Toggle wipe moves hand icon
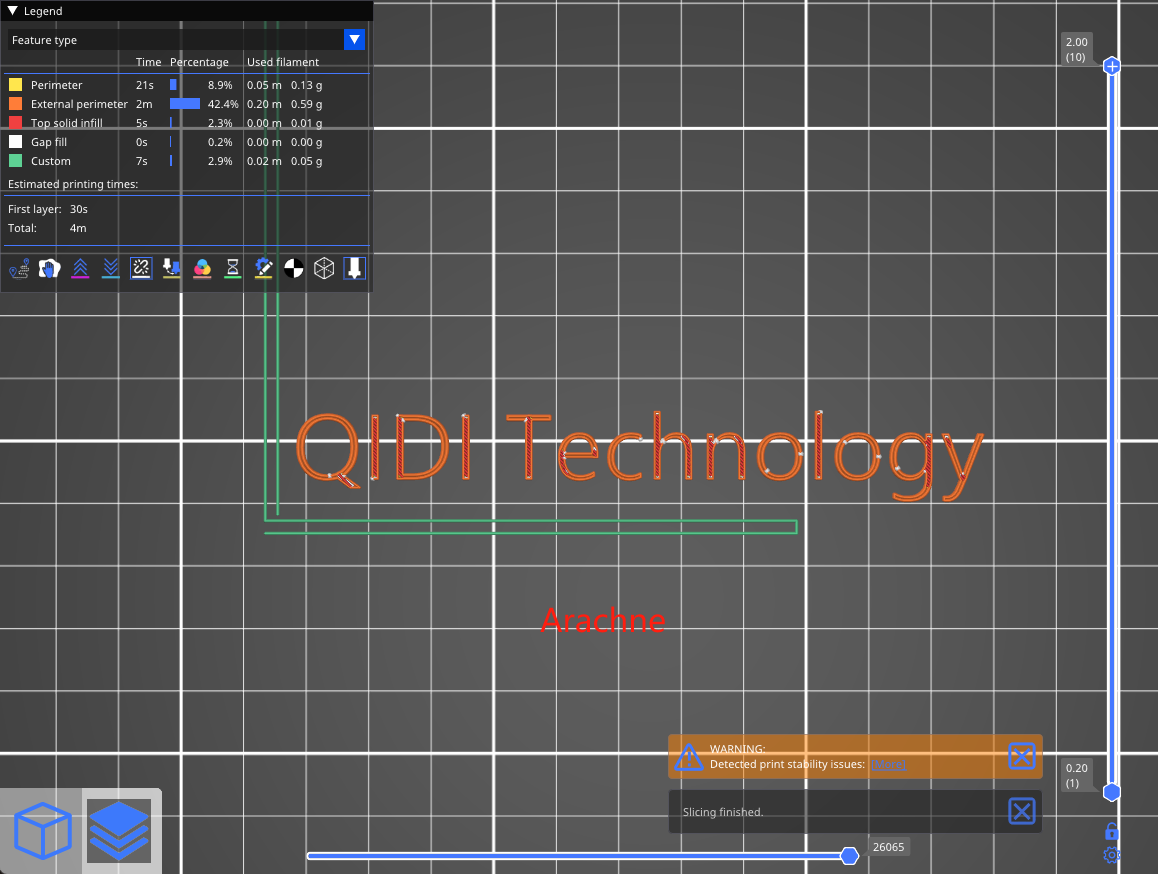Viewport: 1158px width, 874px height. [49, 268]
